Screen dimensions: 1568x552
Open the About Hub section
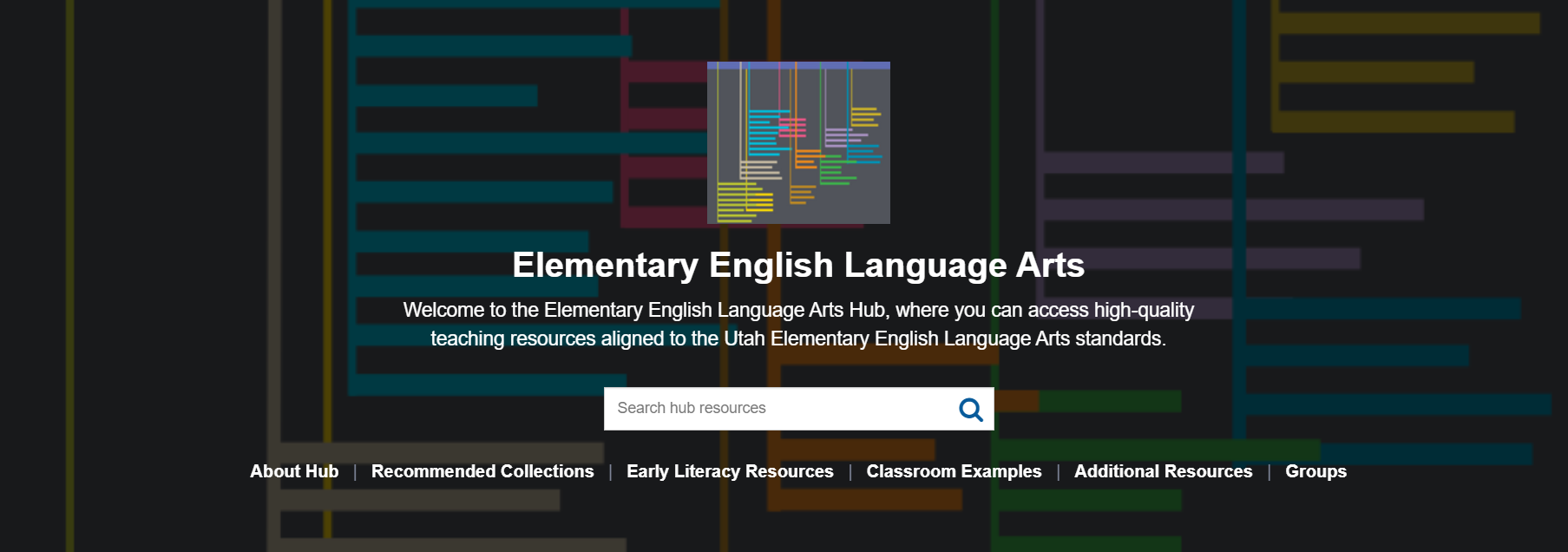294,471
